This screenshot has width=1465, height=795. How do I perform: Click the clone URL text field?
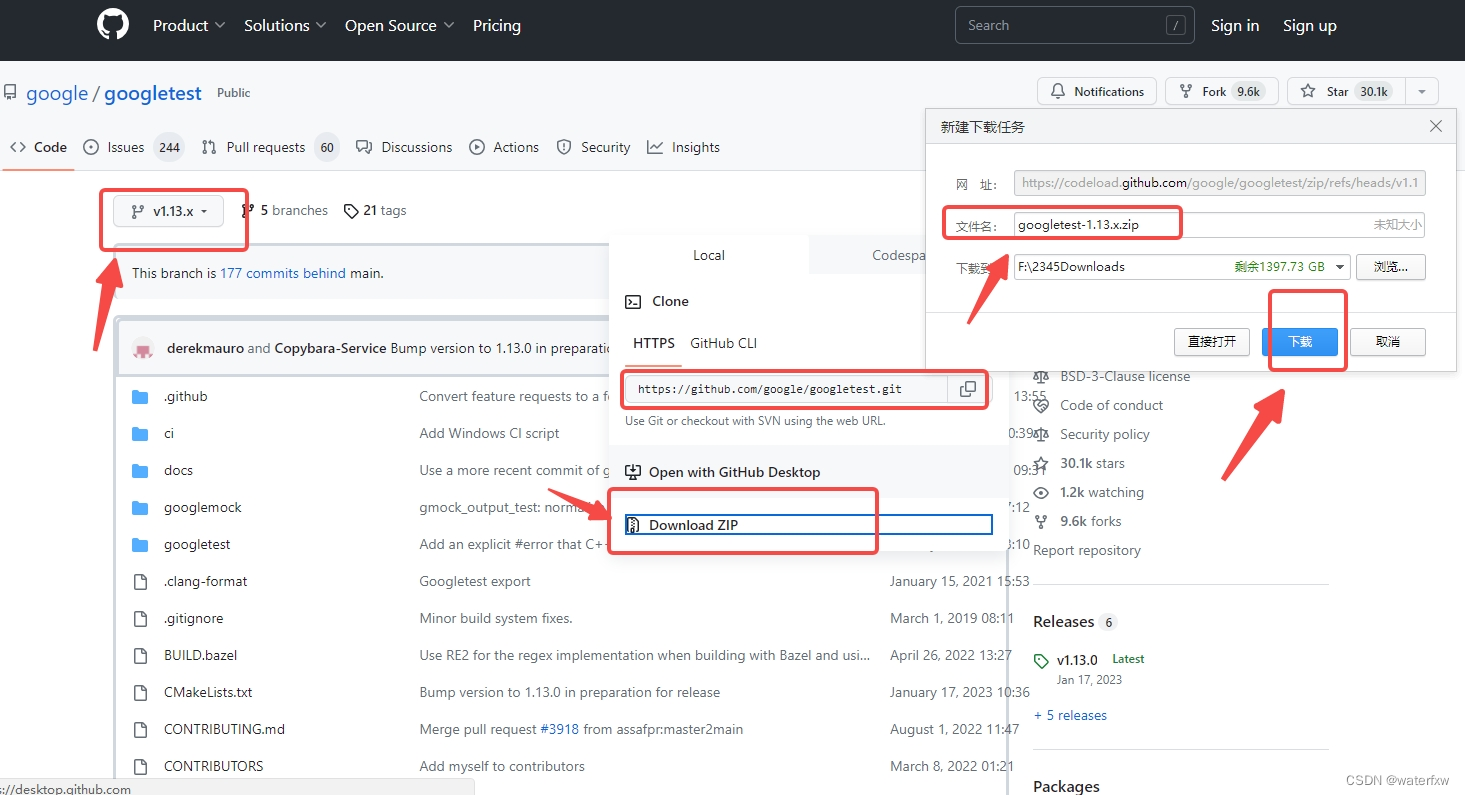787,389
